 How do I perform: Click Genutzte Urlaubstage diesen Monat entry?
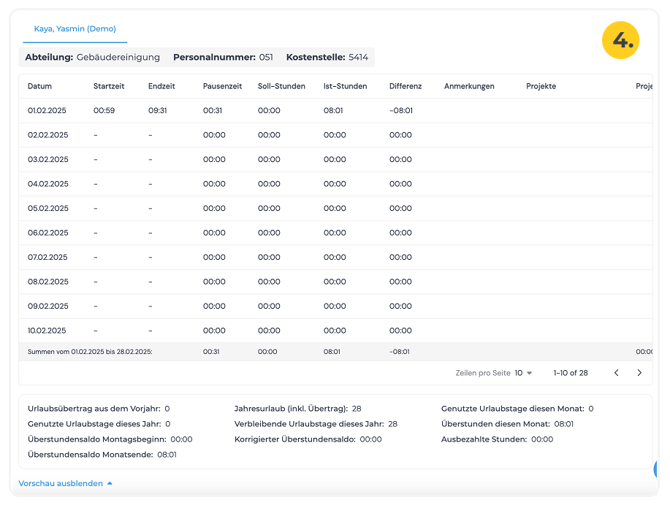517,409
